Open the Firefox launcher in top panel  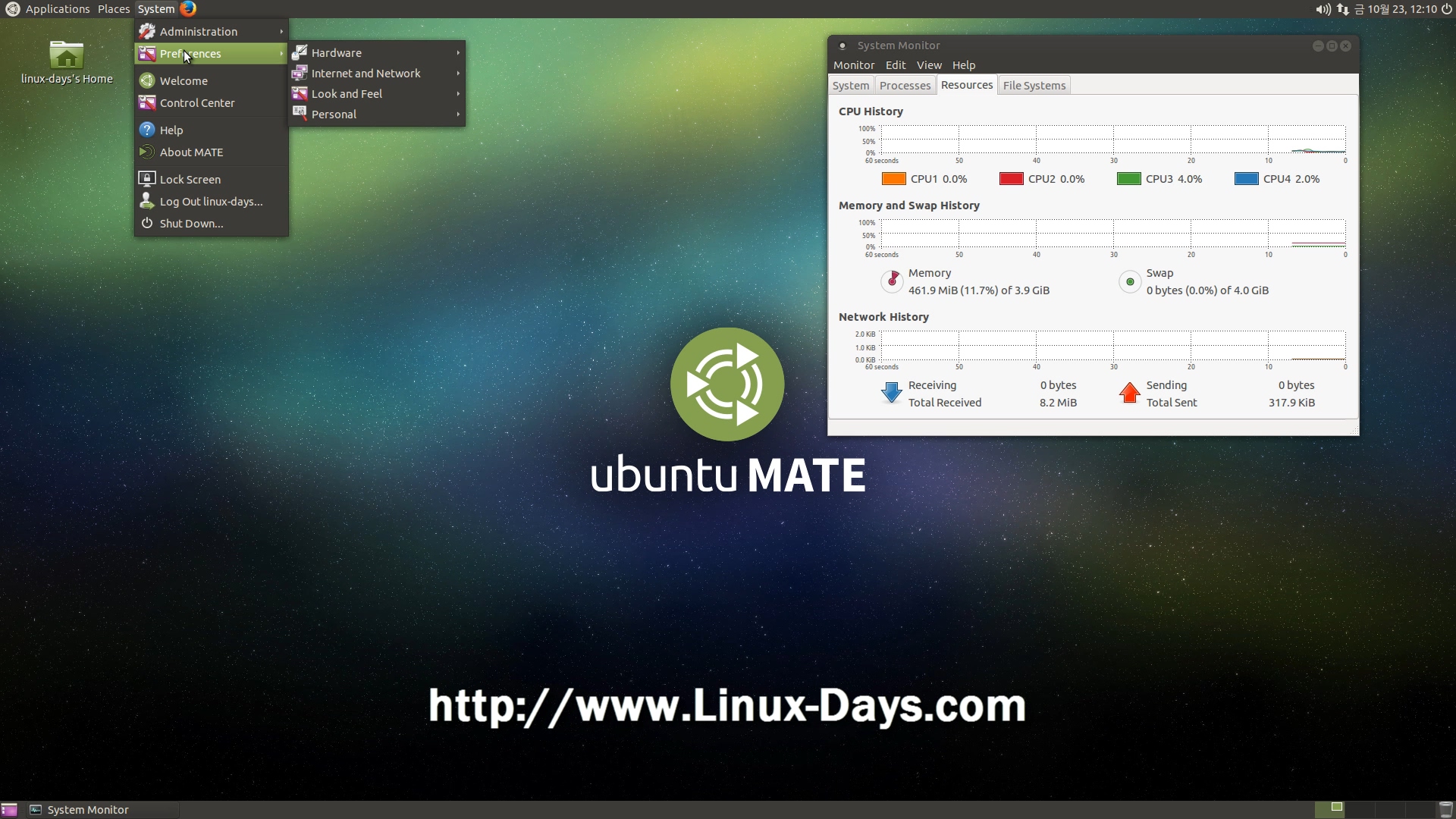pyautogui.click(x=188, y=8)
